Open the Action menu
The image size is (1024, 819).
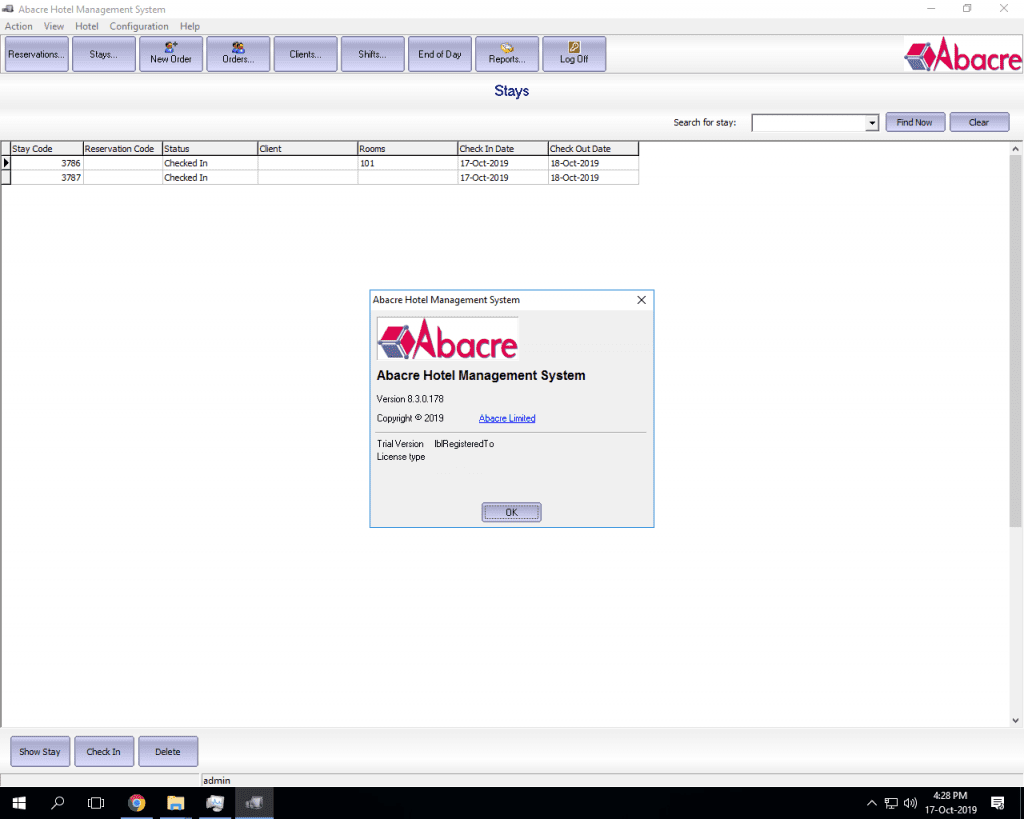tap(19, 26)
